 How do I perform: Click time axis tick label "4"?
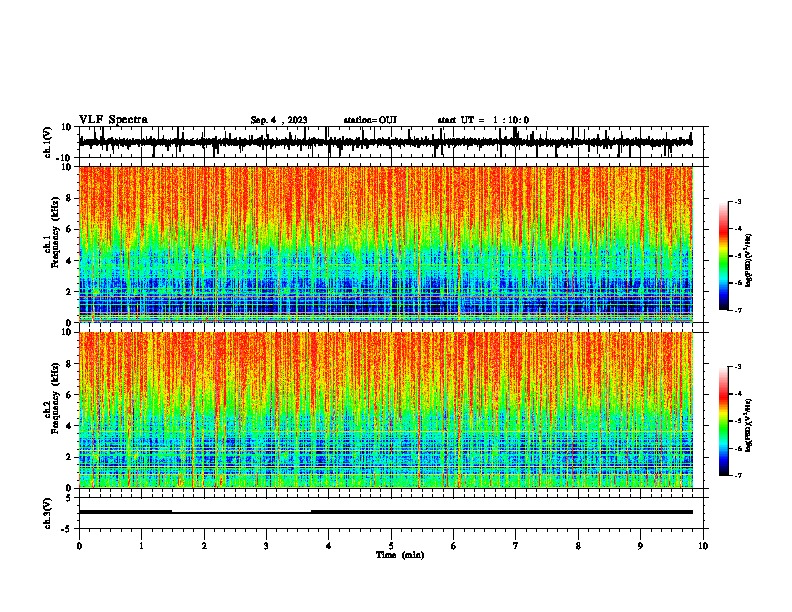click(329, 546)
